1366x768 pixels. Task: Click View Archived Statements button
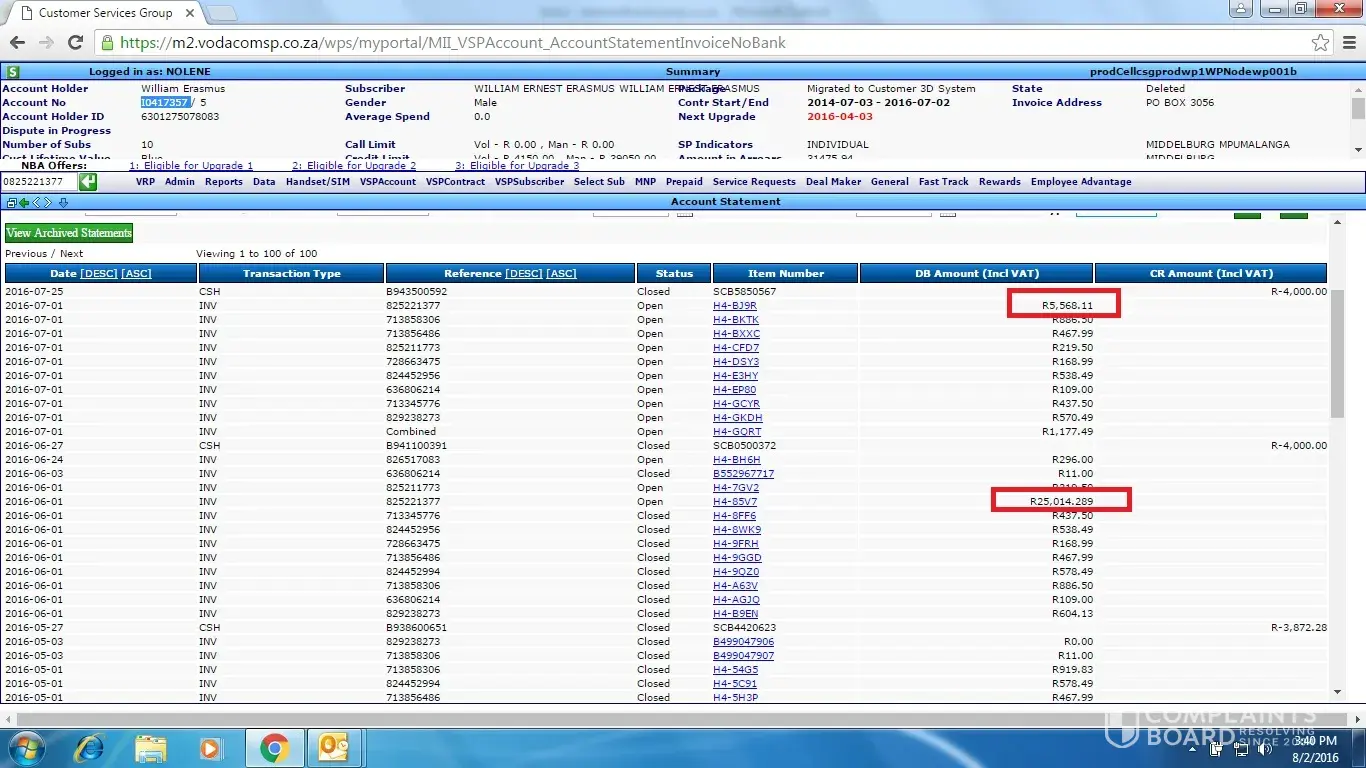point(69,233)
